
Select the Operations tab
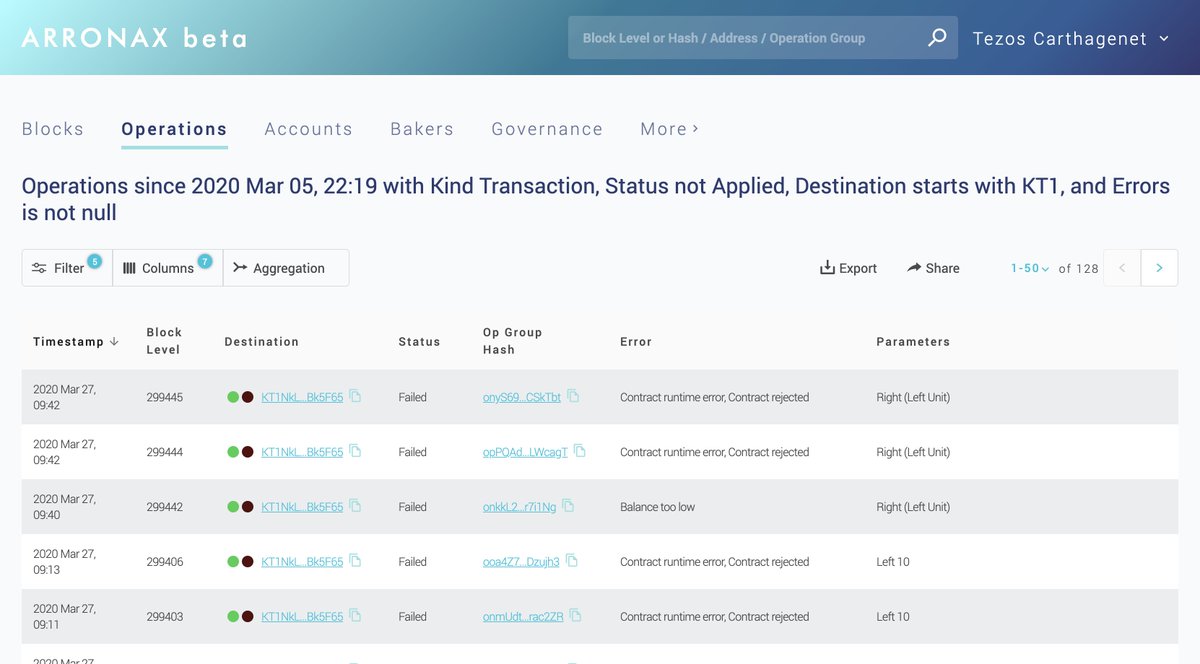[174, 129]
